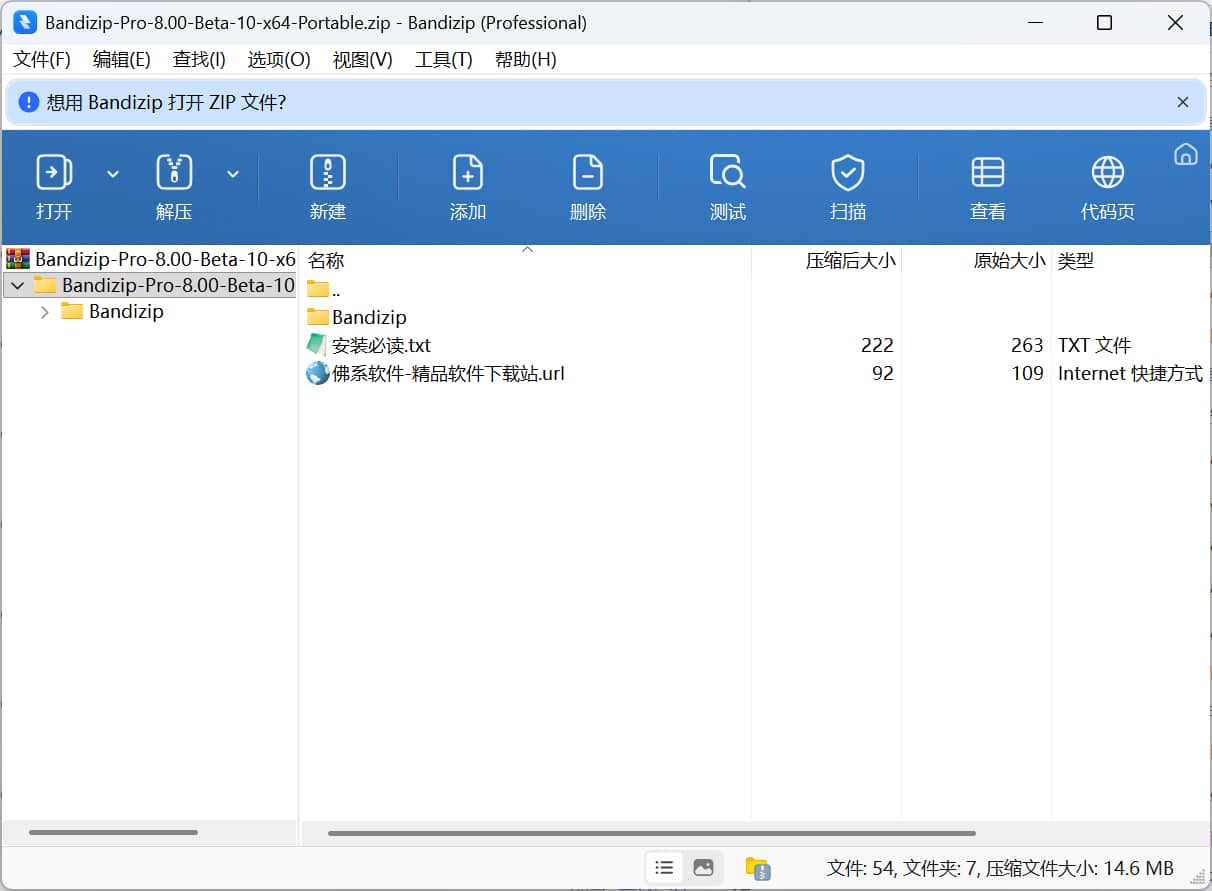Click the archive icon beside root tree node
1212x891 pixels.
18,259
